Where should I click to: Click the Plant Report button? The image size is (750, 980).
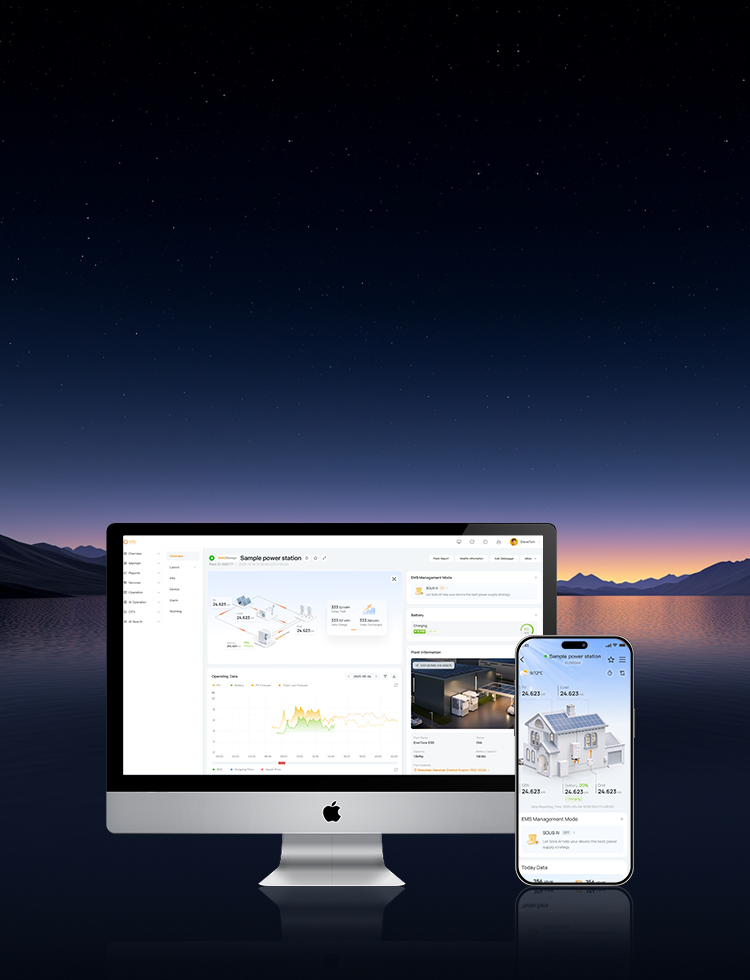click(440, 558)
